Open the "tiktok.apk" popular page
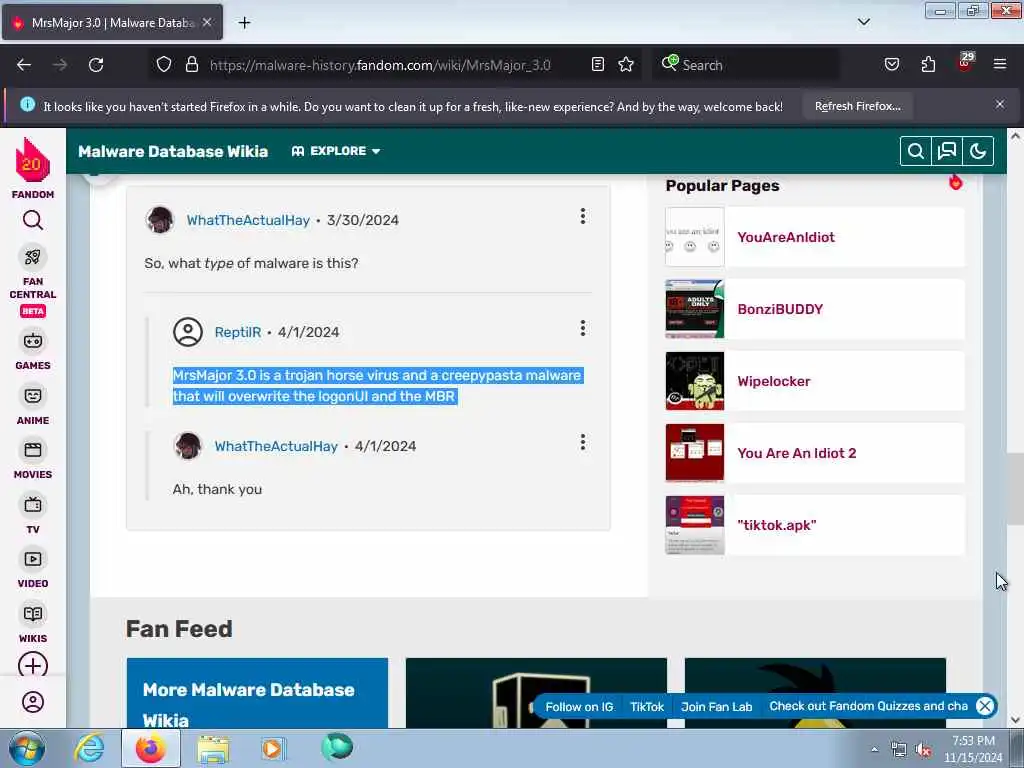 pos(777,525)
